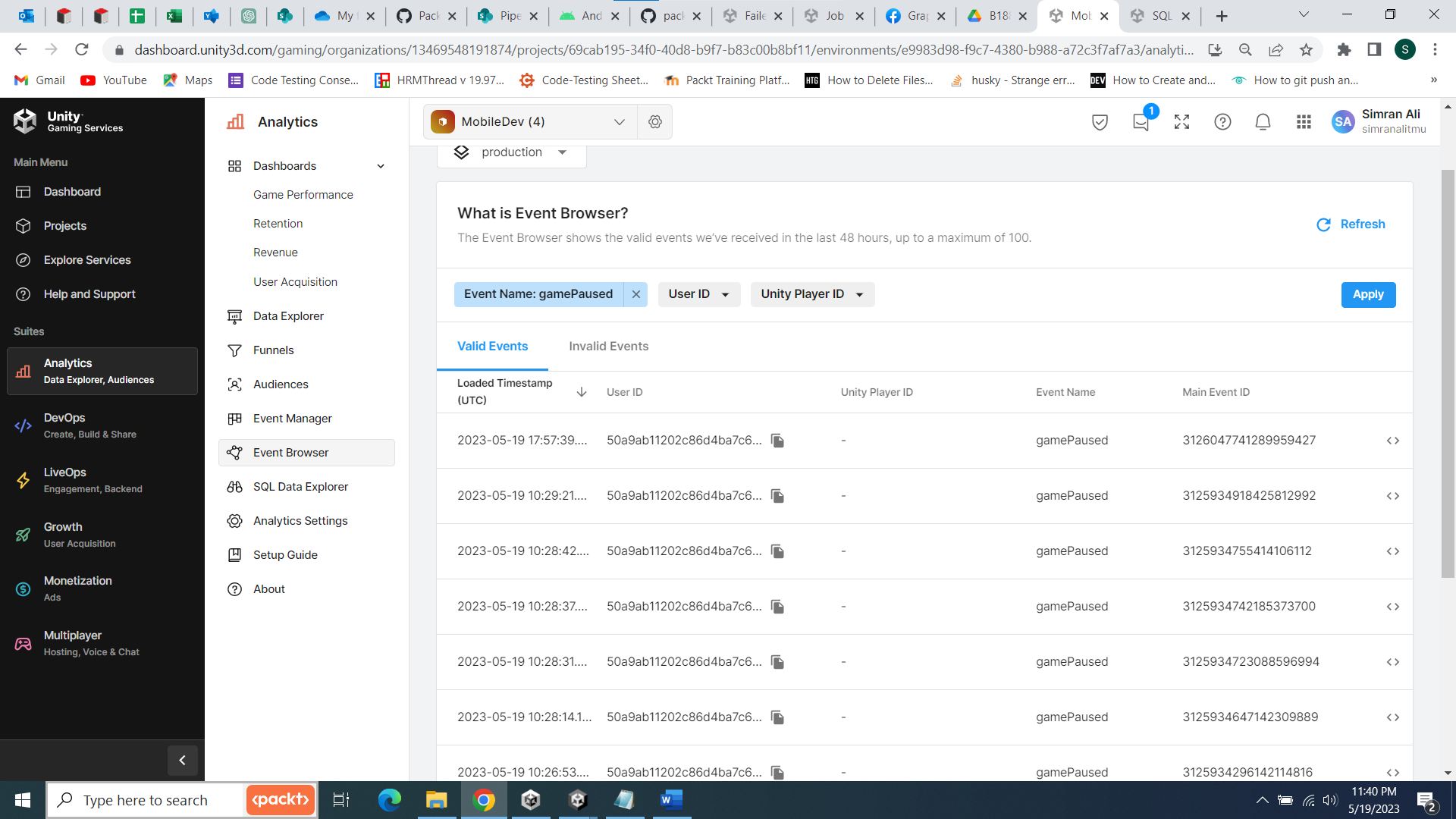1456x819 pixels.
Task: Open the Funnels analytics tool
Action: click(x=272, y=350)
